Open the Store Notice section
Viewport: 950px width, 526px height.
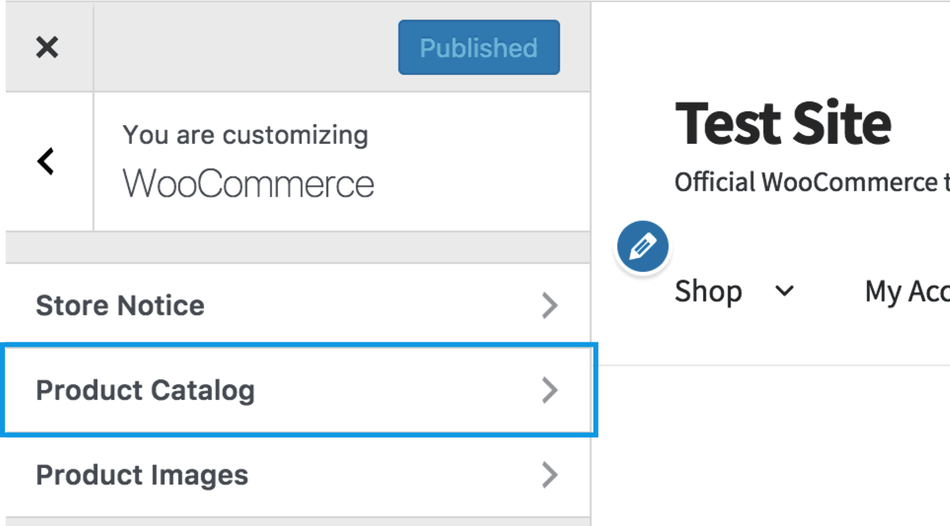click(120, 305)
